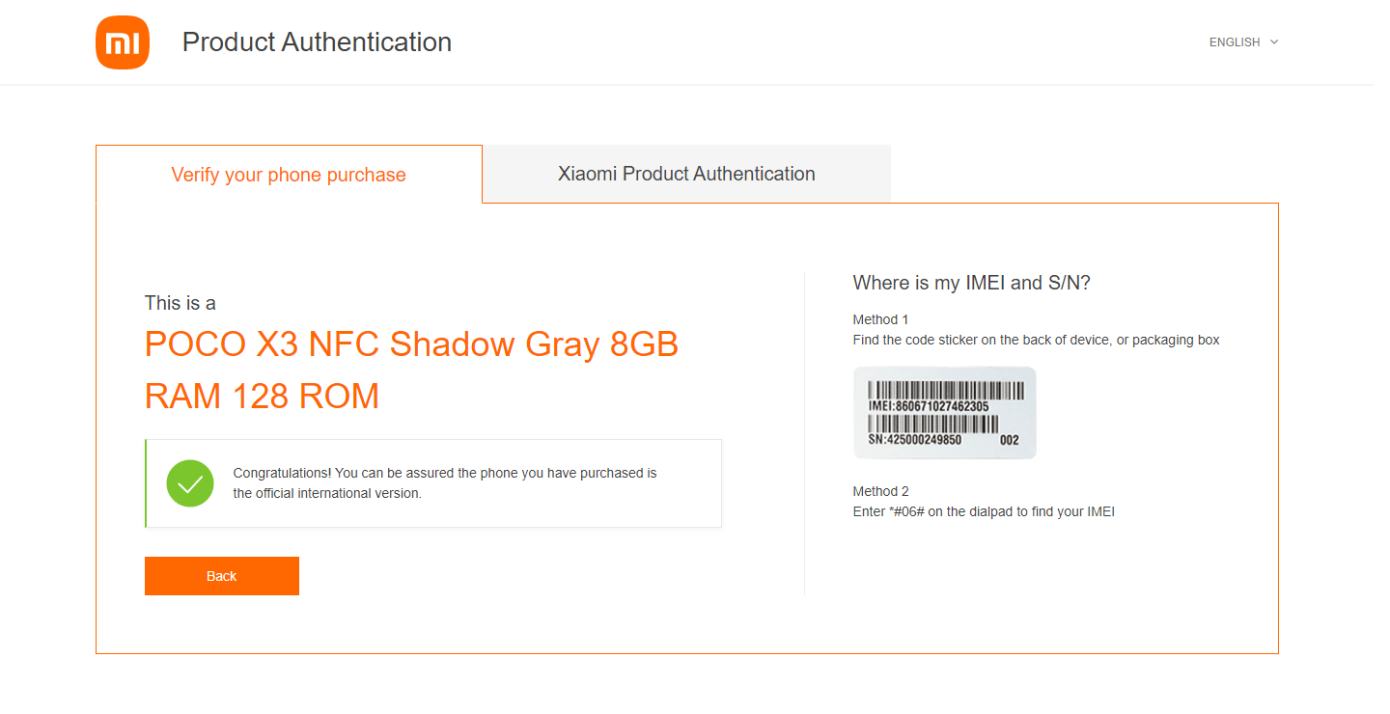Click the orange Mi logo
The width and height of the screenshot is (1390, 714).
pyautogui.click(x=122, y=43)
